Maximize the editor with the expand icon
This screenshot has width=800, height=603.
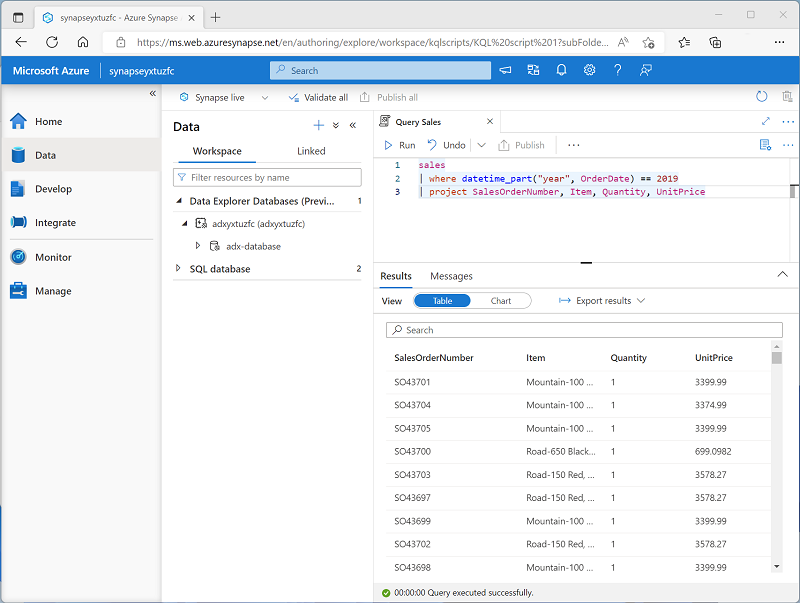point(765,121)
